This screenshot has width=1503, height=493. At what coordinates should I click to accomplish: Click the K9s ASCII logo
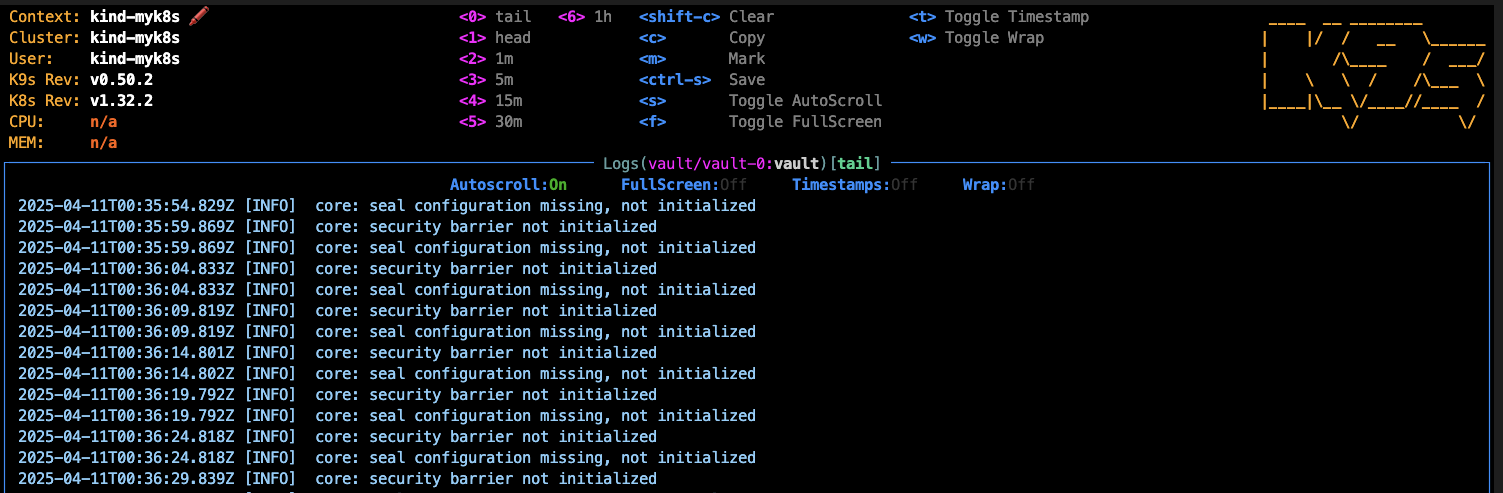click(1374, 74)
